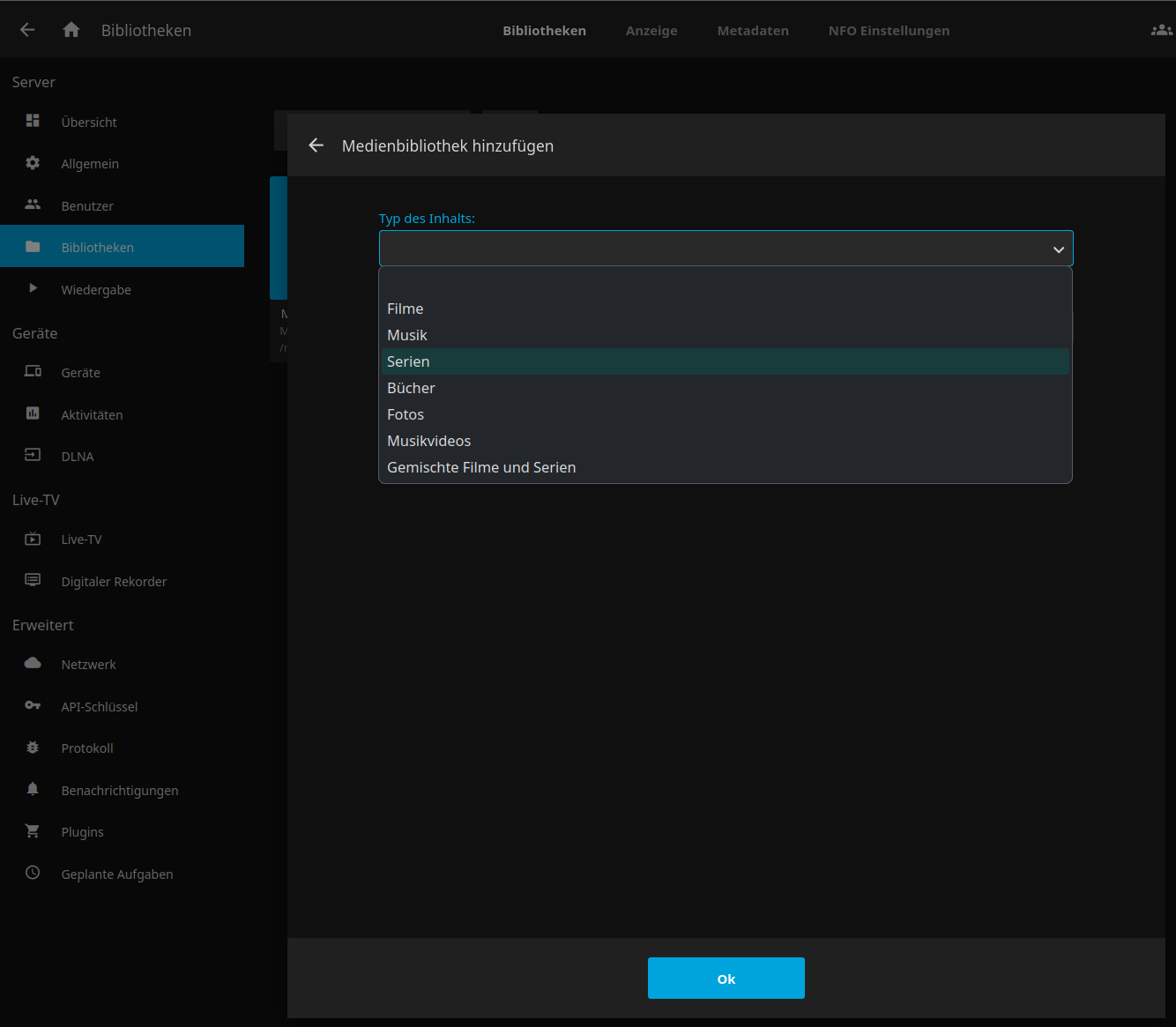Open the Metadaten tab
The height and width of the screenshot is (1027, 1176).
[x=753, y=31]
